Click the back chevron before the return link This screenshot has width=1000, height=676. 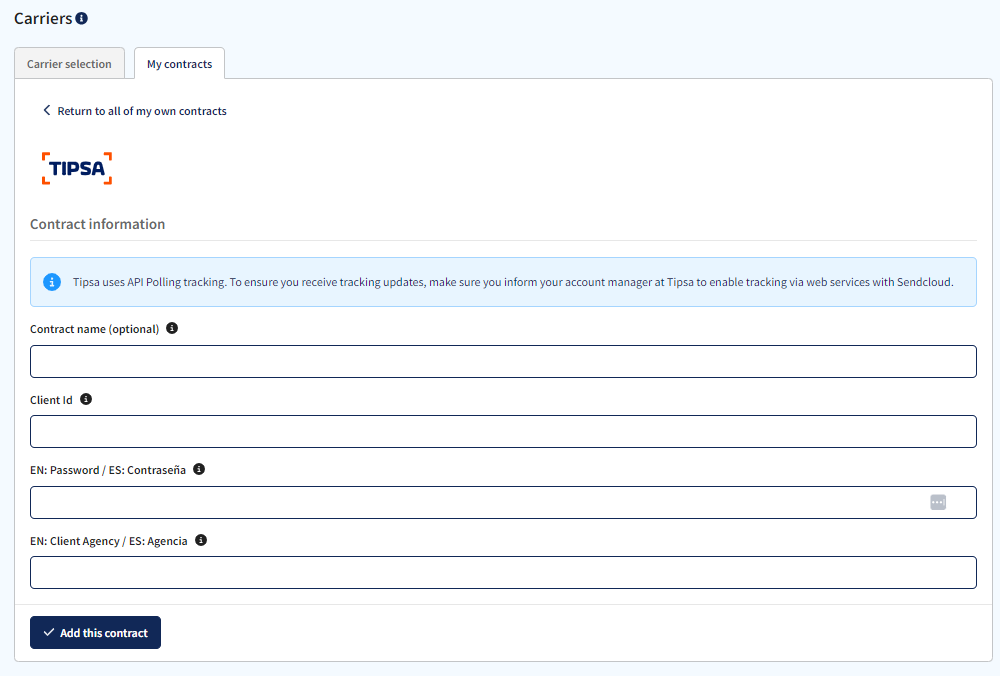[x=46, y=110]
